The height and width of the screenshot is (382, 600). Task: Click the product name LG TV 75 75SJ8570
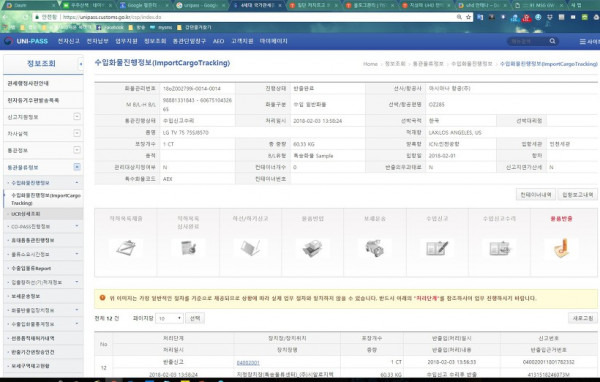[x=186, y=132]
